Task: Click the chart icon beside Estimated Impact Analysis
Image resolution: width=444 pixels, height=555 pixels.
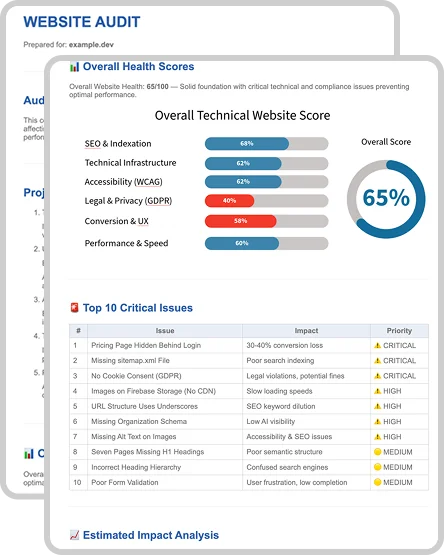Action: click(x=74, y=535)
